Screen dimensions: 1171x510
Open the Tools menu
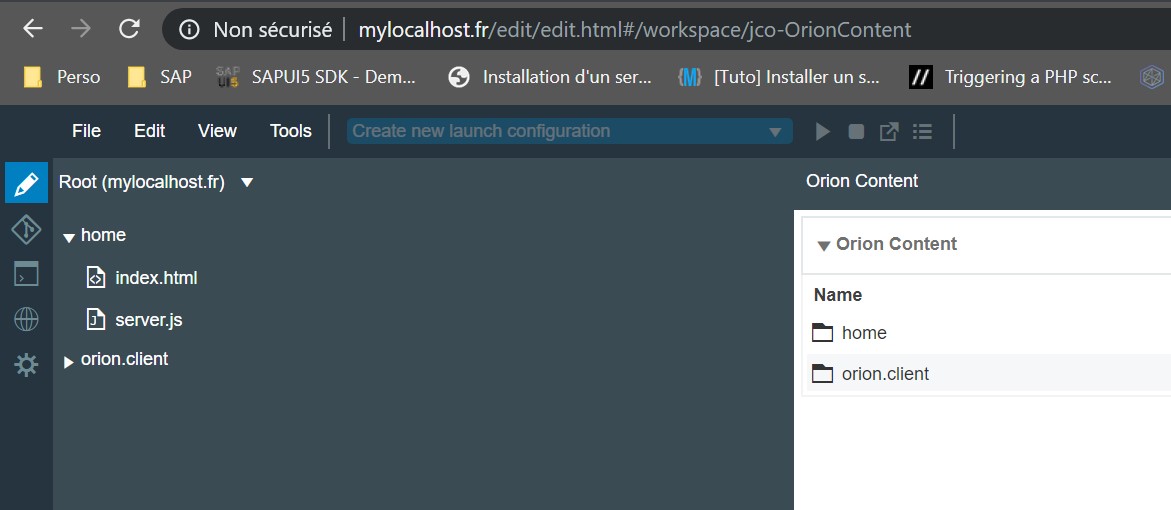(291, 131)
